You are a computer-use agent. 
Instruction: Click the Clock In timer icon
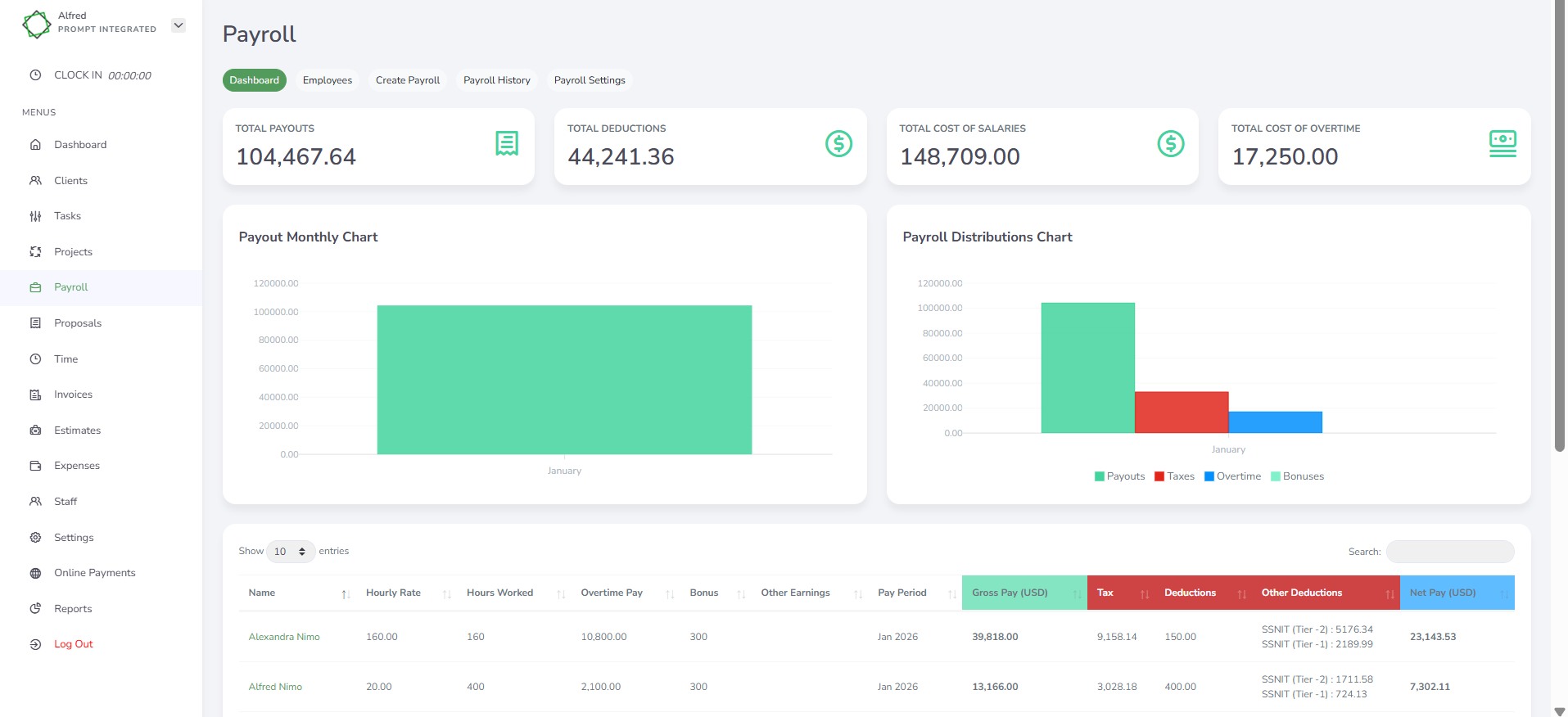35,75
